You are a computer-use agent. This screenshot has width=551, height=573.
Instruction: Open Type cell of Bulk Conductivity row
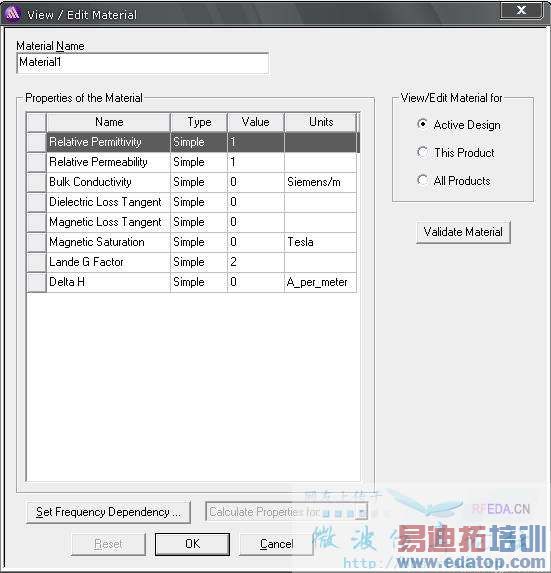pyautogui.click(x=199, y=182)
